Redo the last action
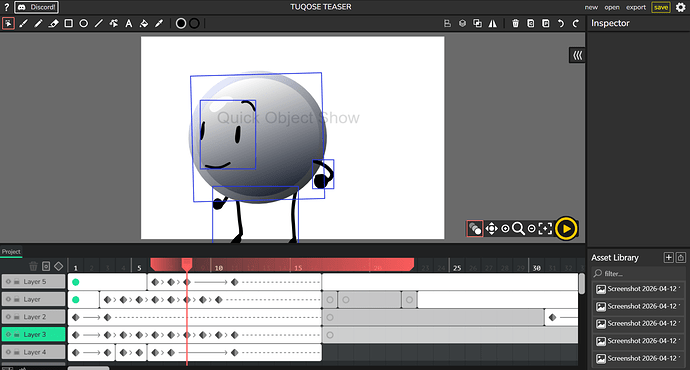The width and height of the screenshot is (690, 370). coord(576,23)
